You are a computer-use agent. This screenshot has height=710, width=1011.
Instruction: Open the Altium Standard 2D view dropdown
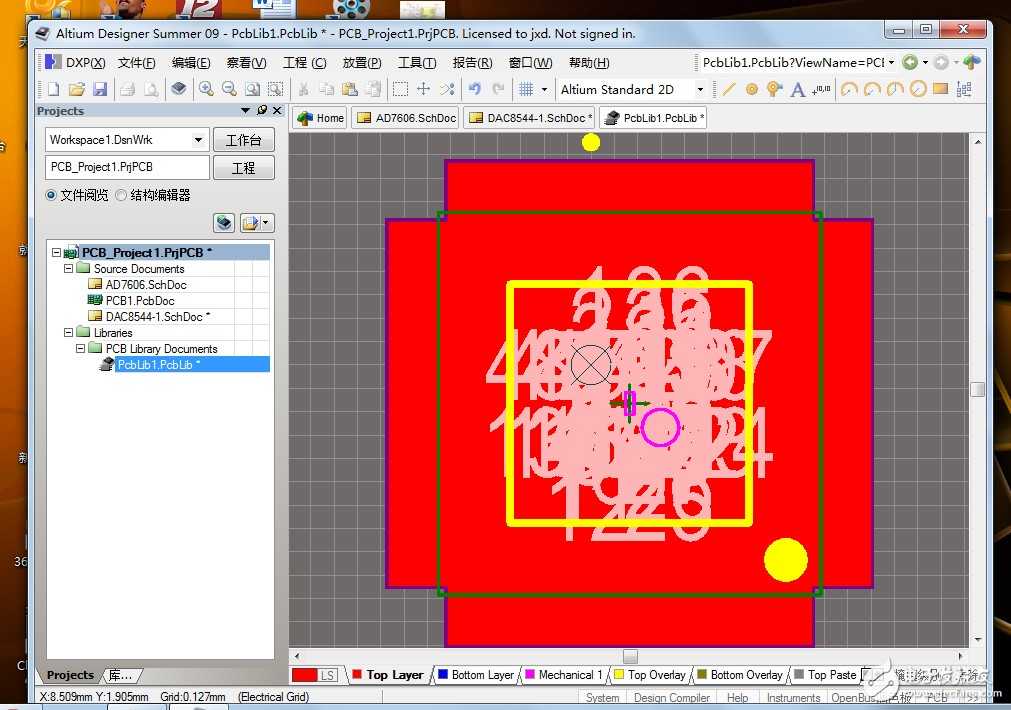click(699, 89)
